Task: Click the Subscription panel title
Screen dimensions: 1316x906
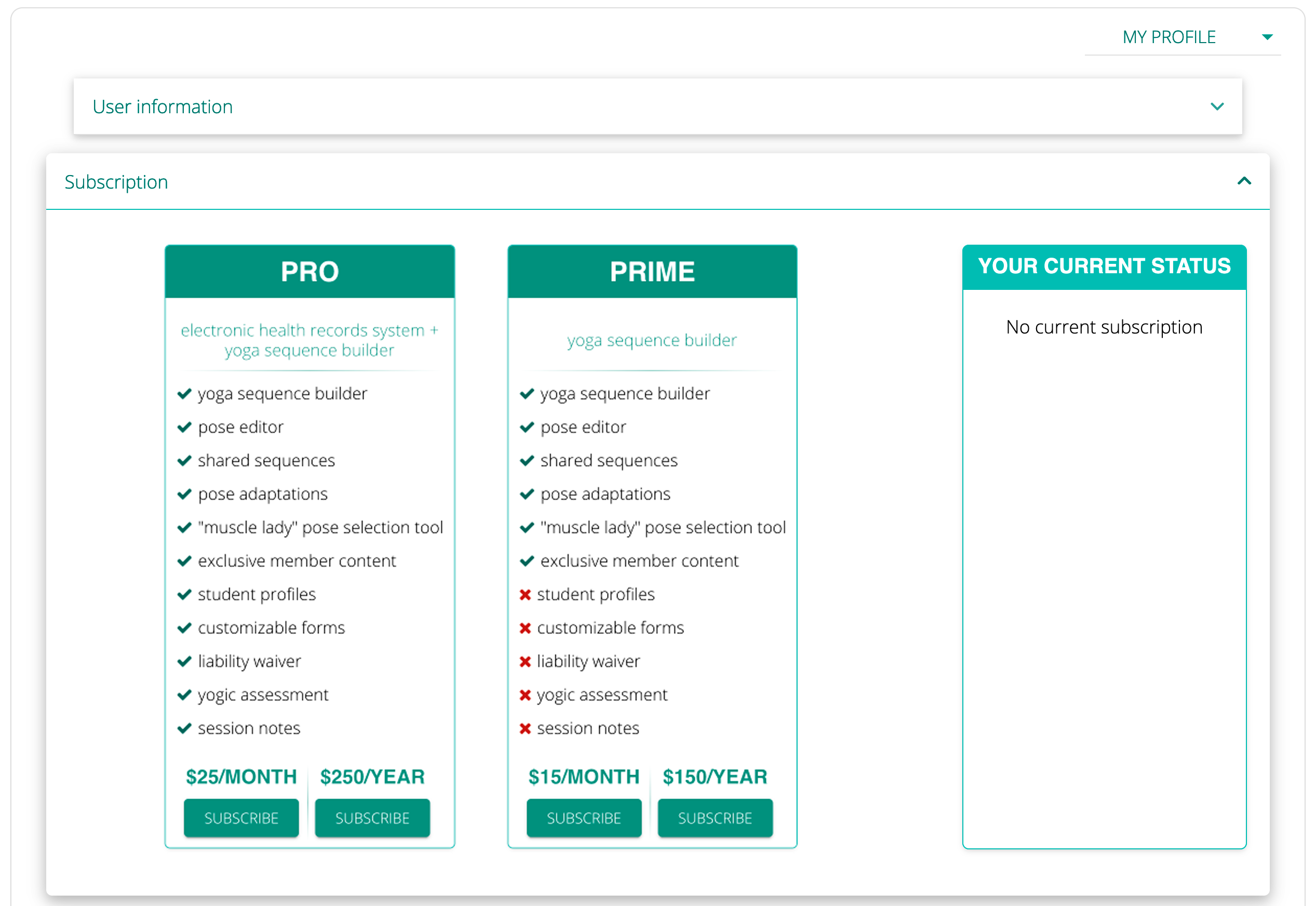Action: 116,182
